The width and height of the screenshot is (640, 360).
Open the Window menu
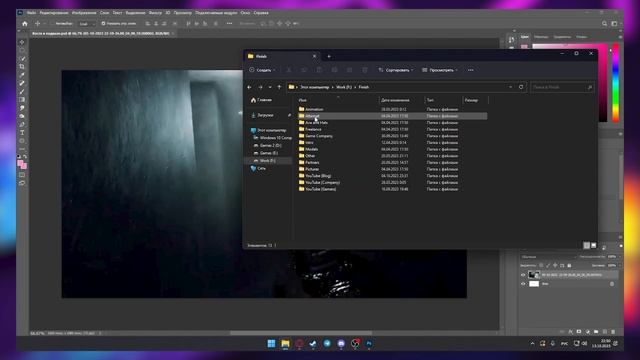245,13
